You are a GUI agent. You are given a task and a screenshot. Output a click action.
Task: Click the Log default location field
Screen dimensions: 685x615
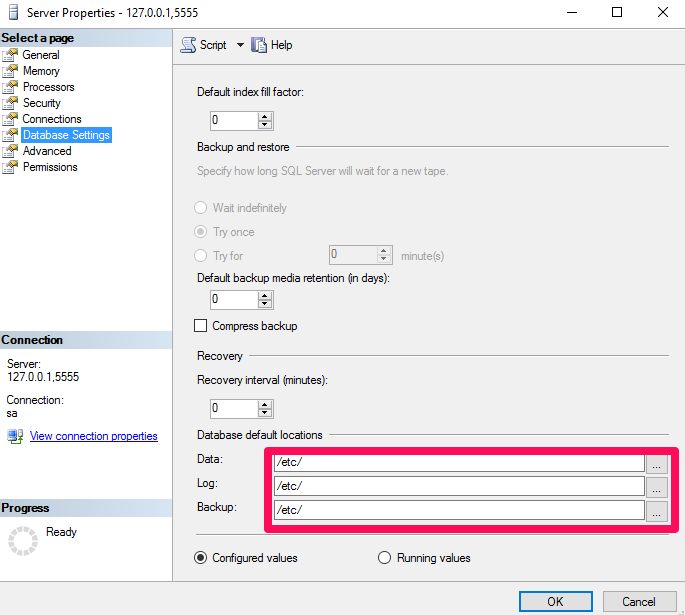coord(459,487)
